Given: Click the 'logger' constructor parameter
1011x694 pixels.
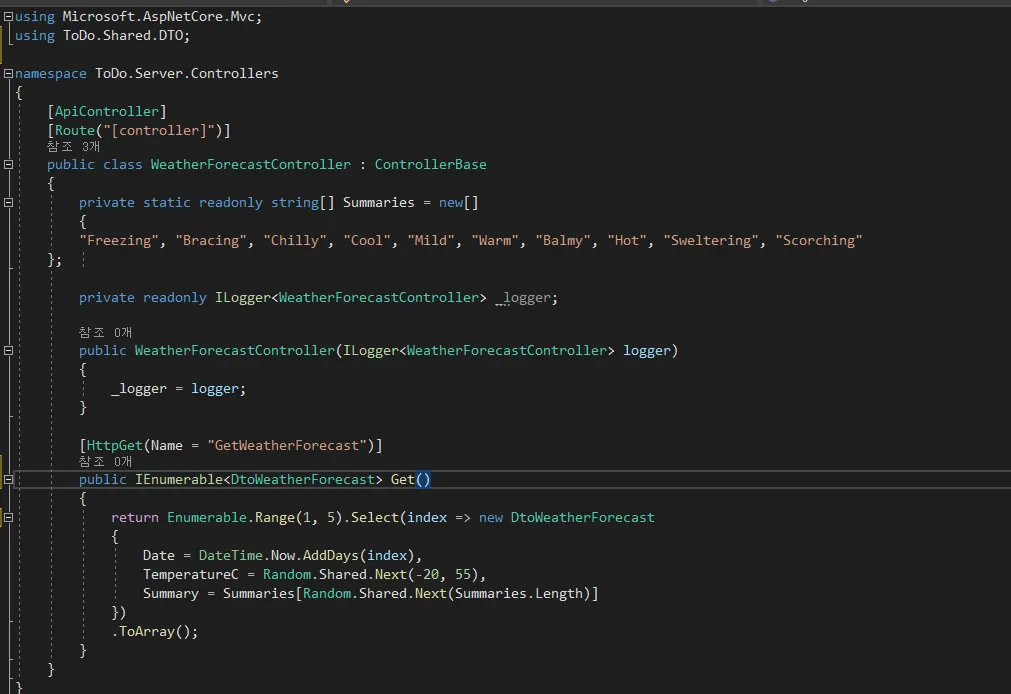Looking at the screenshot, I should pos(647,351).
